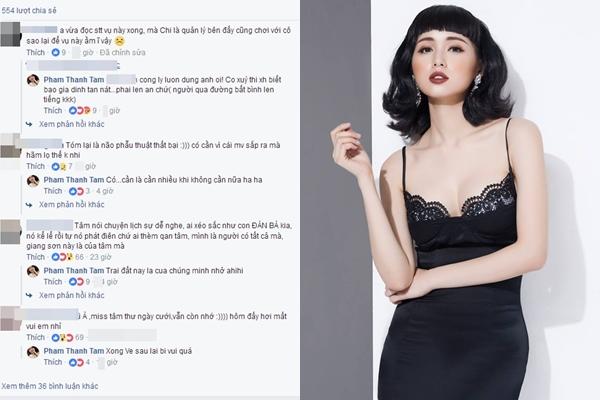Open 'Xem thêm 36 bình luận khác' link
The width and height of the screenshot is (600, 400).
(50, 386)
